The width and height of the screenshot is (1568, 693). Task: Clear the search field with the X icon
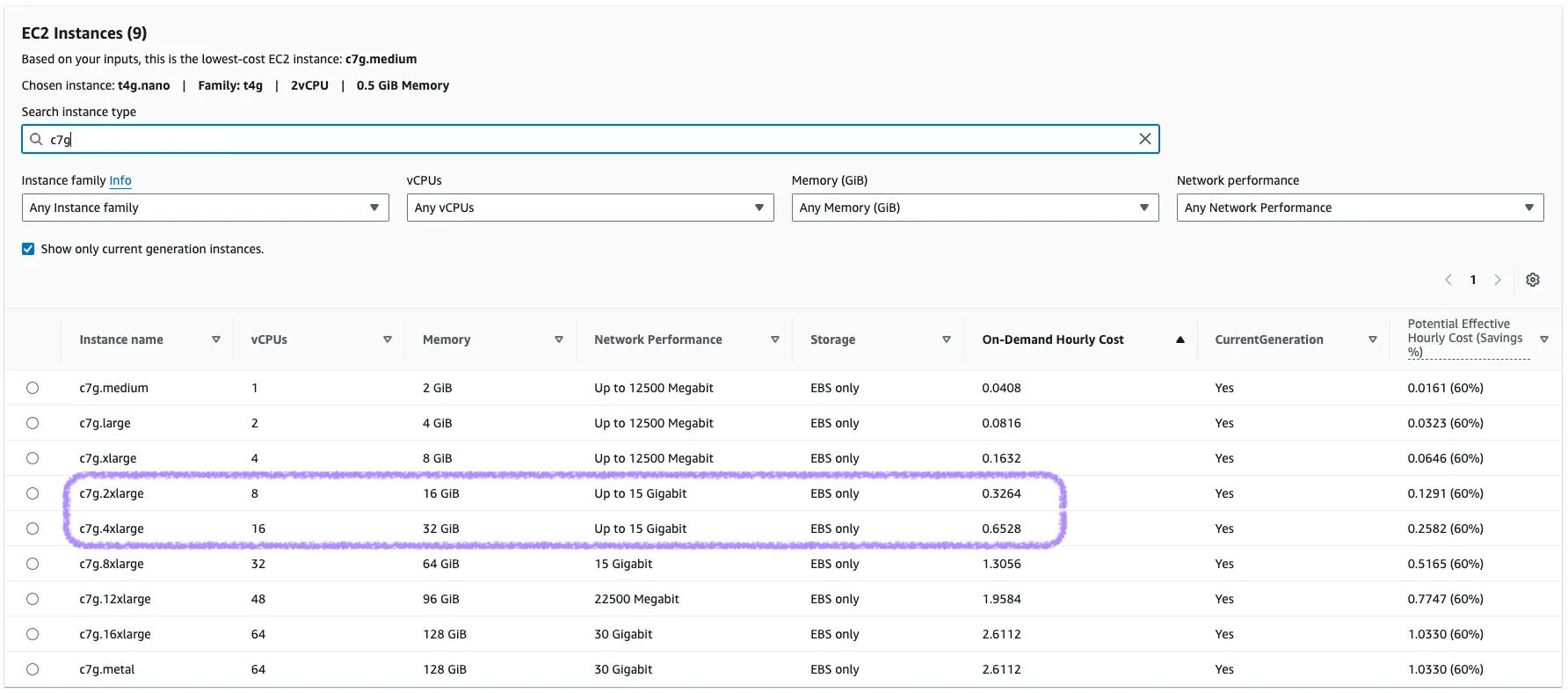coord(1144,139)
